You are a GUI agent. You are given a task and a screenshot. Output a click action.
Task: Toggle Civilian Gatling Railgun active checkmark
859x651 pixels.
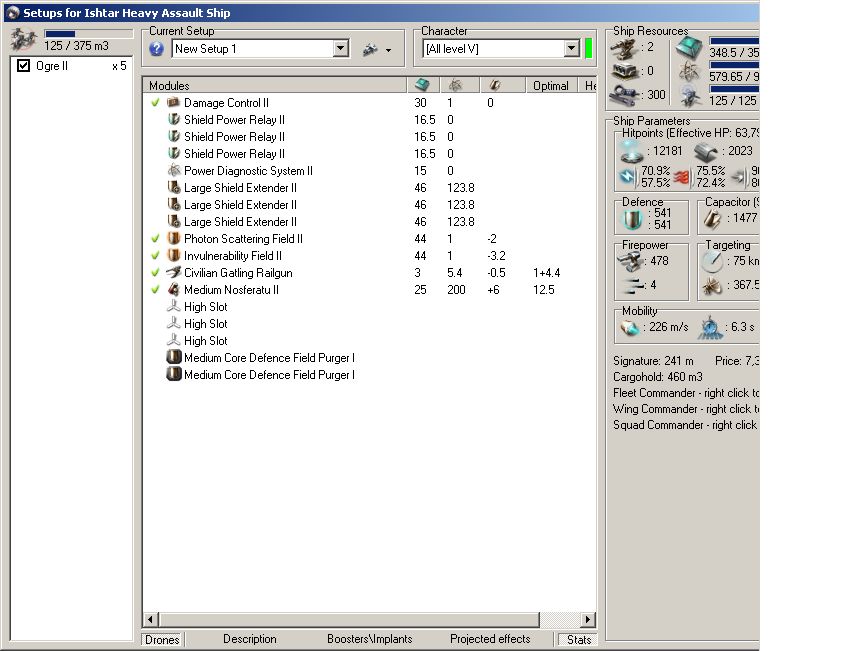point(156,272)
